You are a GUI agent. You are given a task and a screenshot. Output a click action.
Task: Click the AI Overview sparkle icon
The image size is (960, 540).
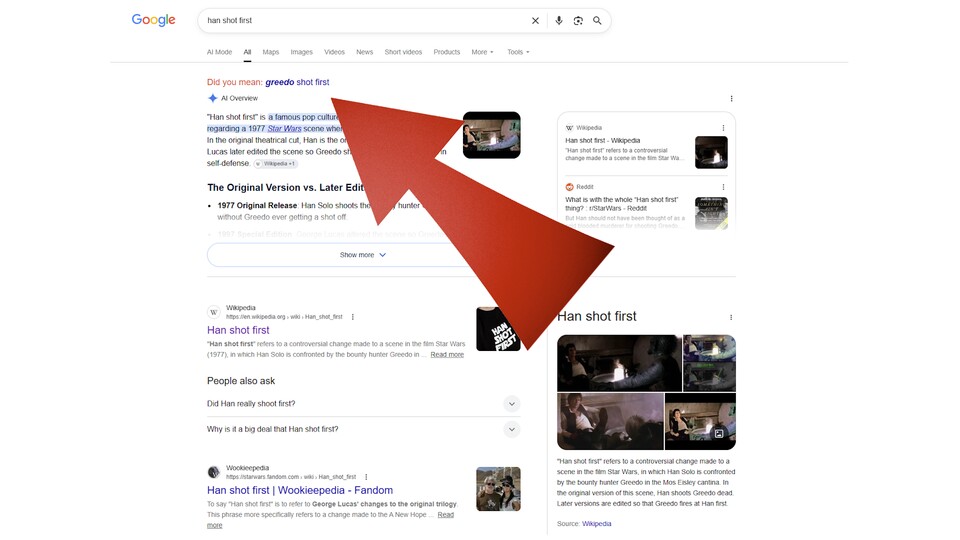click(x=212, y=98)
